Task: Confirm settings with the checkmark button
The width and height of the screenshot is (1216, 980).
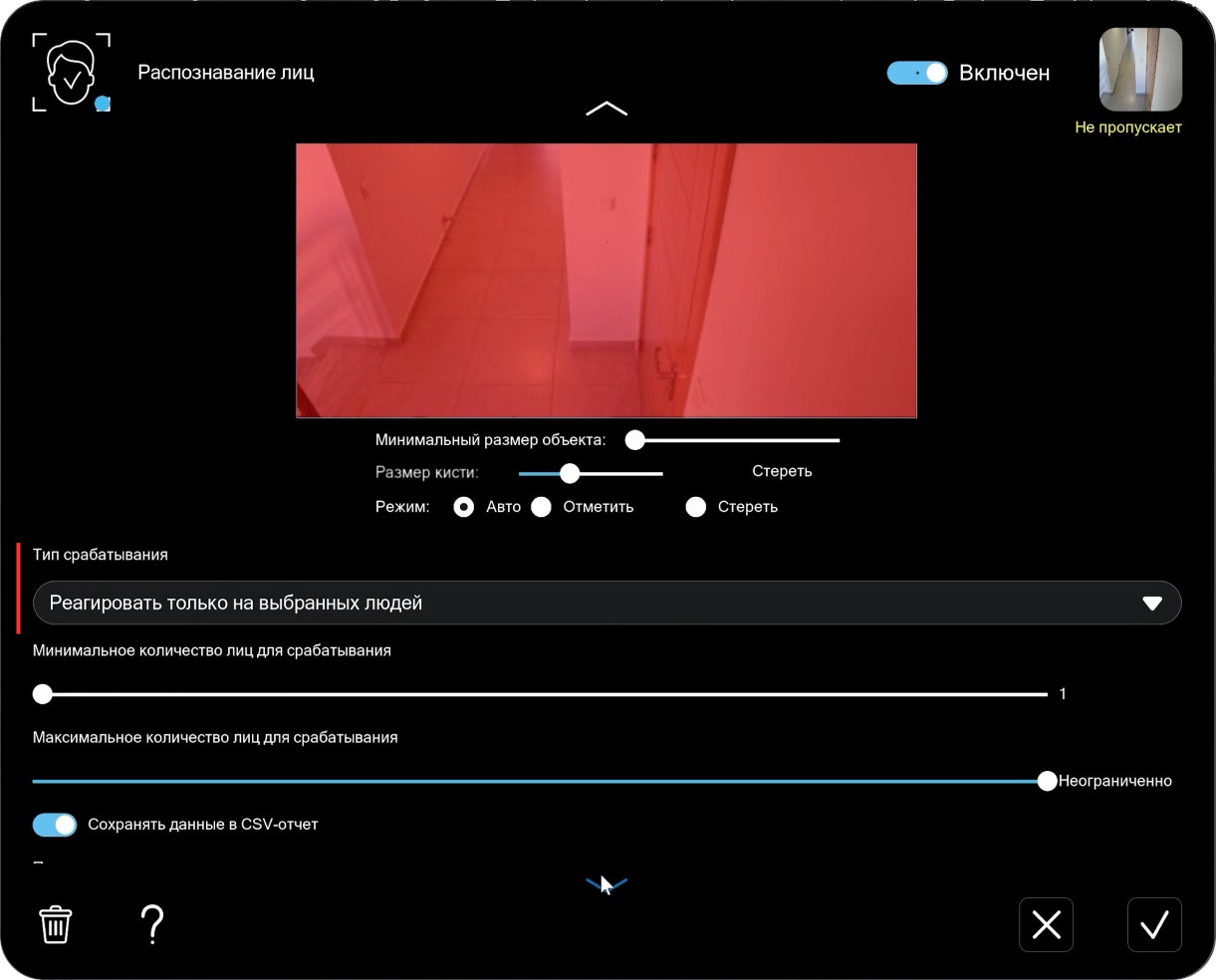Action: coord(1154,925)
